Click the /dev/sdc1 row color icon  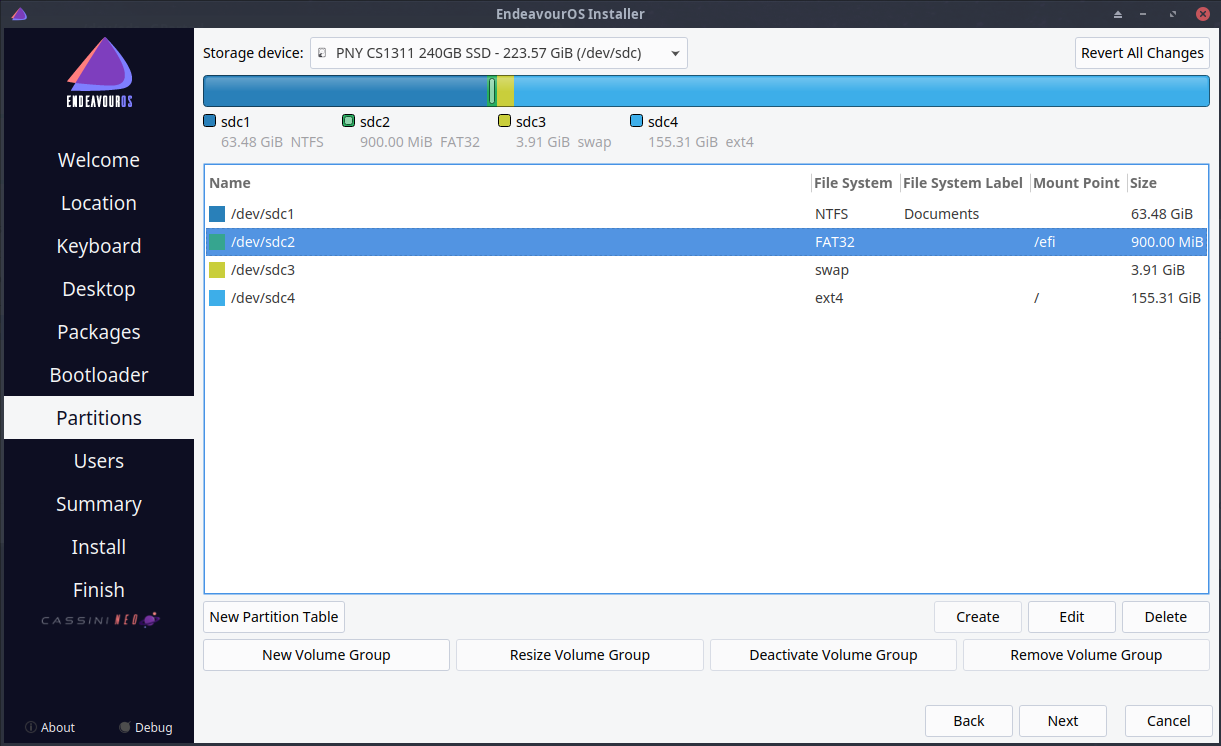point(217,214)
